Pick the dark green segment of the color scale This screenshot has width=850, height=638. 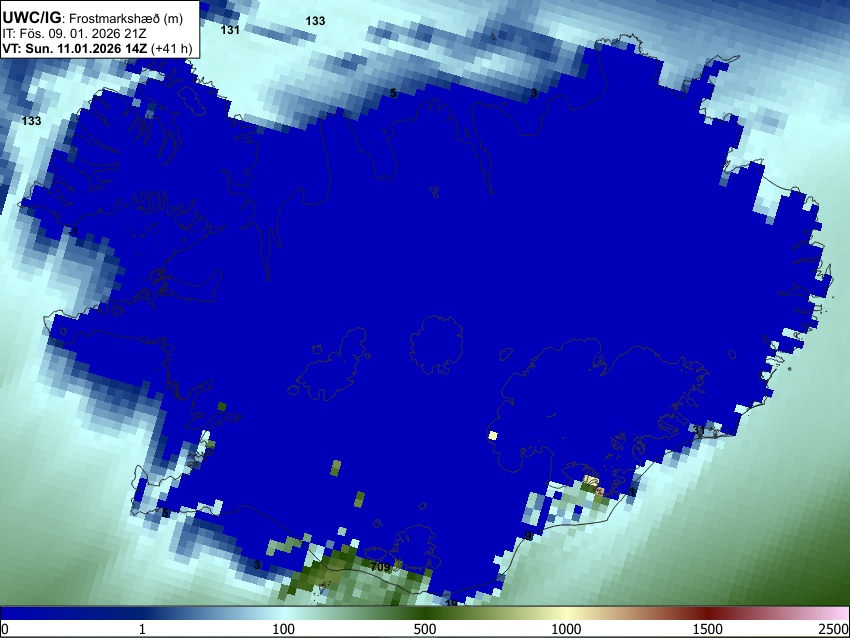[x=425, y=614]
